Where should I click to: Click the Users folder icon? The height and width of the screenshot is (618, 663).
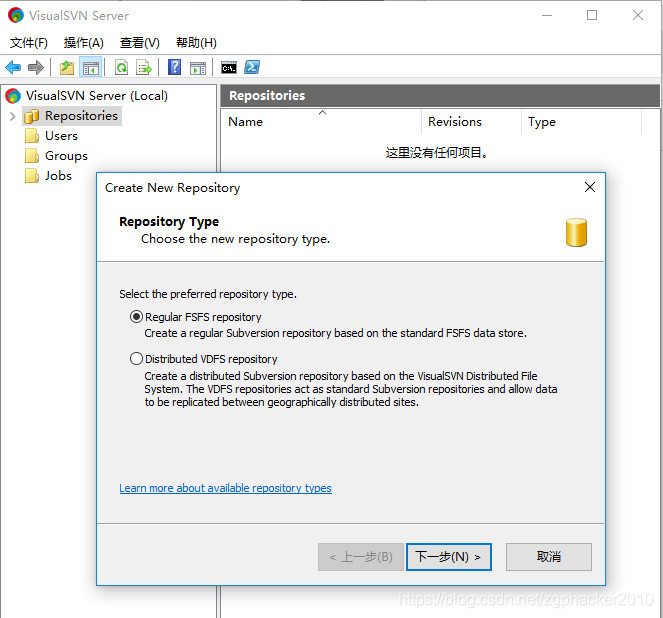[x=32, y=136]
